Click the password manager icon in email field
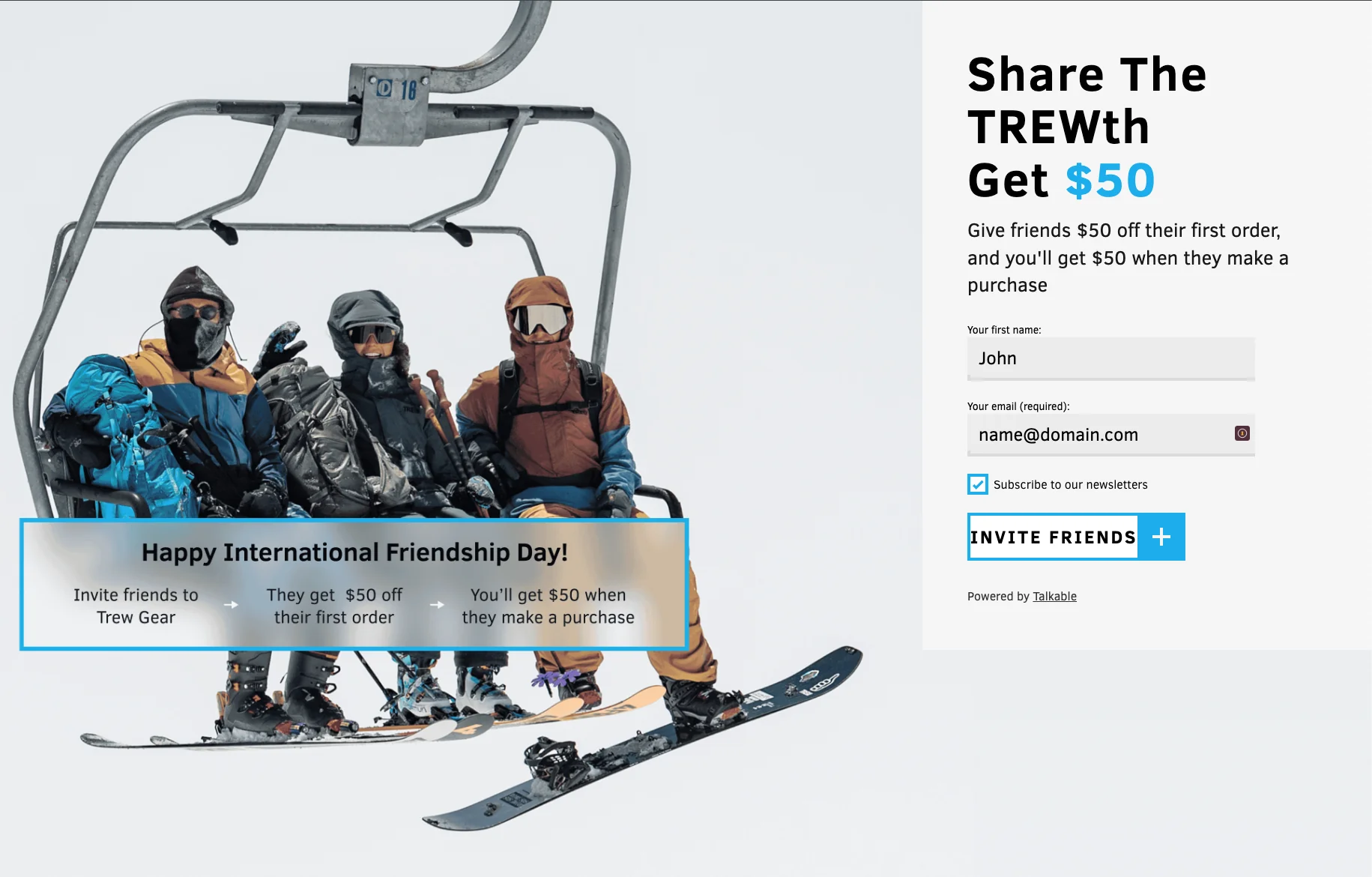This screenshot has width=1372, height=877. pyautogui.click(x=1242, y=433)
